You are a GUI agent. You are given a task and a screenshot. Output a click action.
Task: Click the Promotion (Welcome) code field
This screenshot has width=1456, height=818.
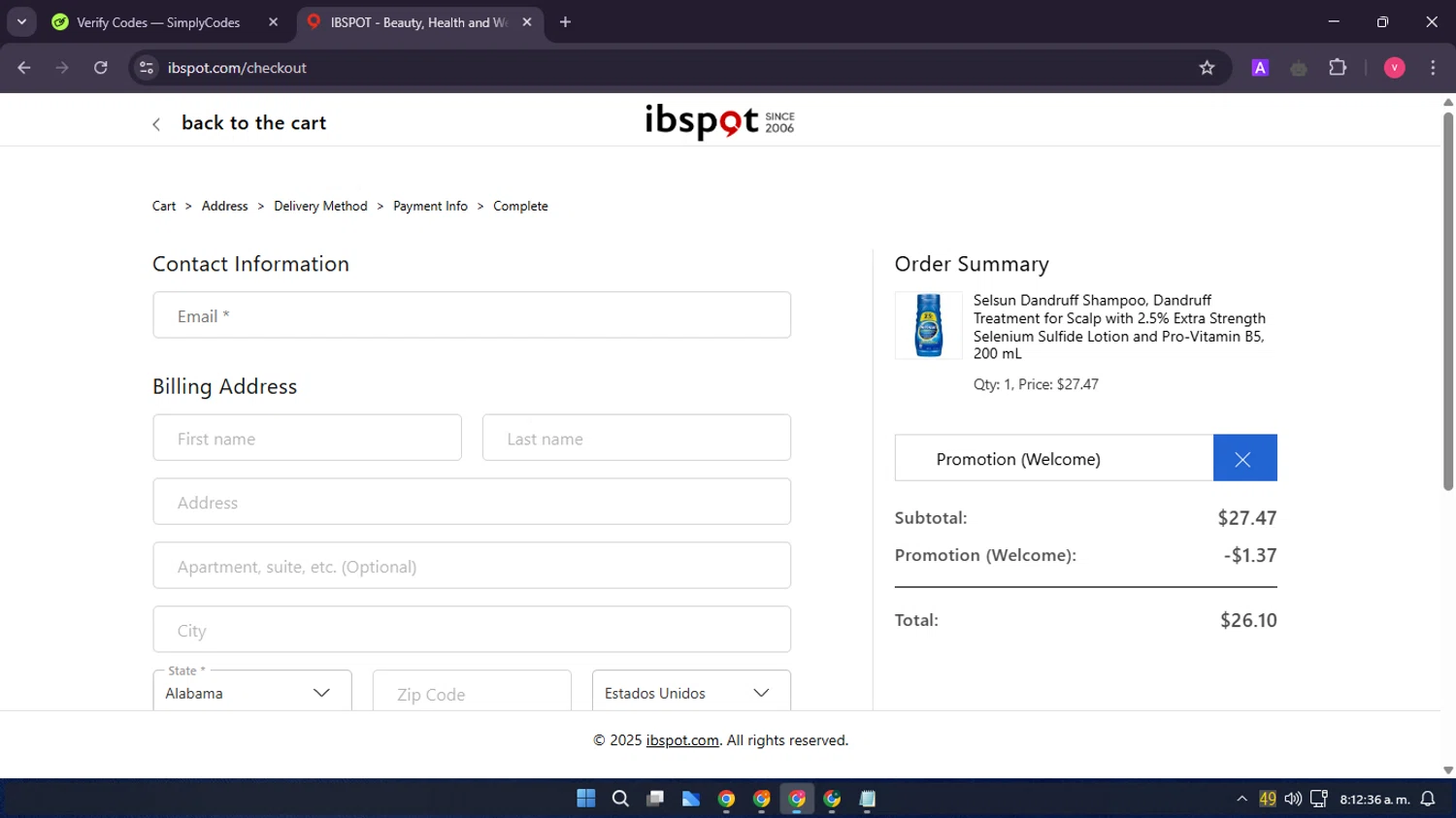1054,458
